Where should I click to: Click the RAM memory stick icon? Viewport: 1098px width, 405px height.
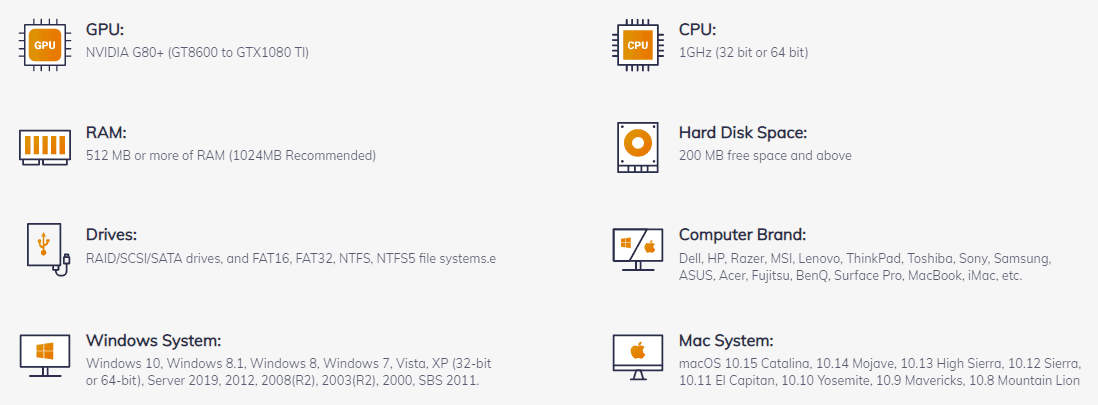[45, 146]
